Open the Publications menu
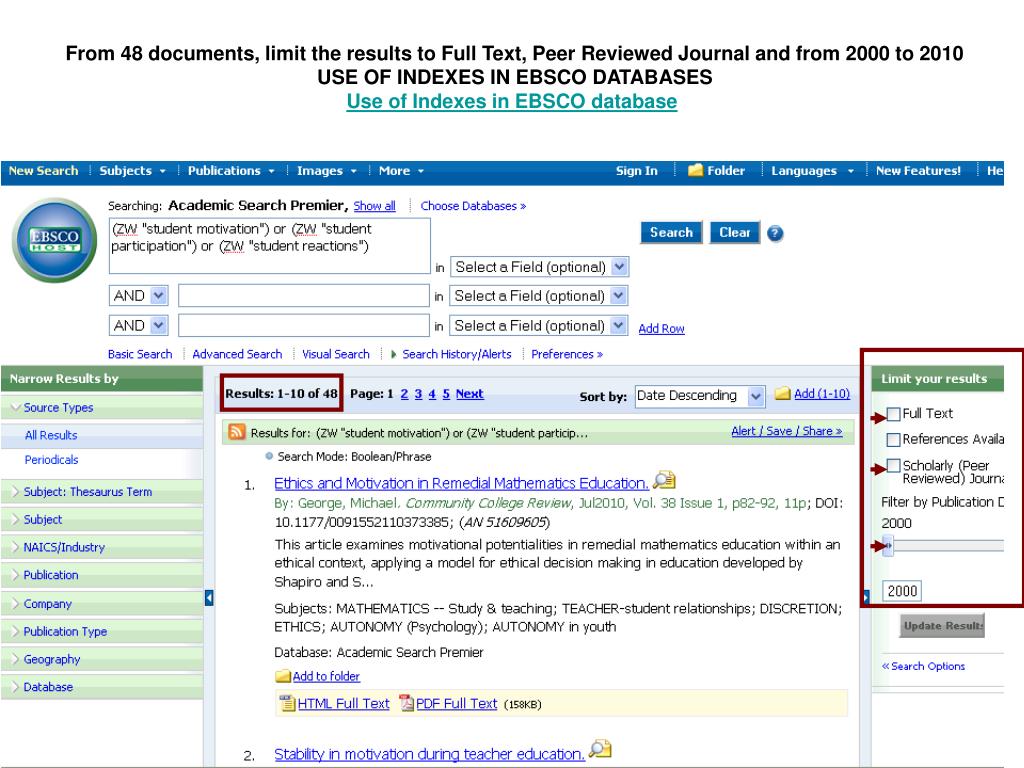The width and height of the screenshot is (1024, 768). (231, 170)
